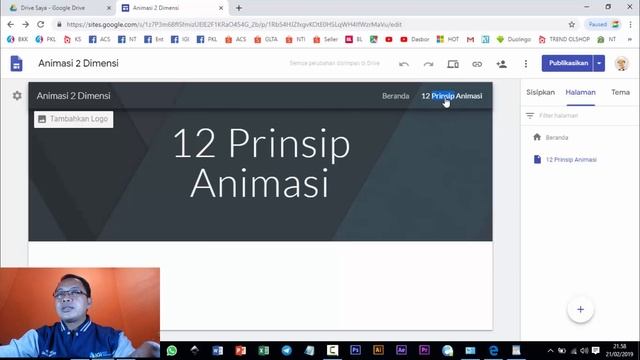Open the taskbar clock and date
This screenshot has height=360, width=640.
click(620, 350)
